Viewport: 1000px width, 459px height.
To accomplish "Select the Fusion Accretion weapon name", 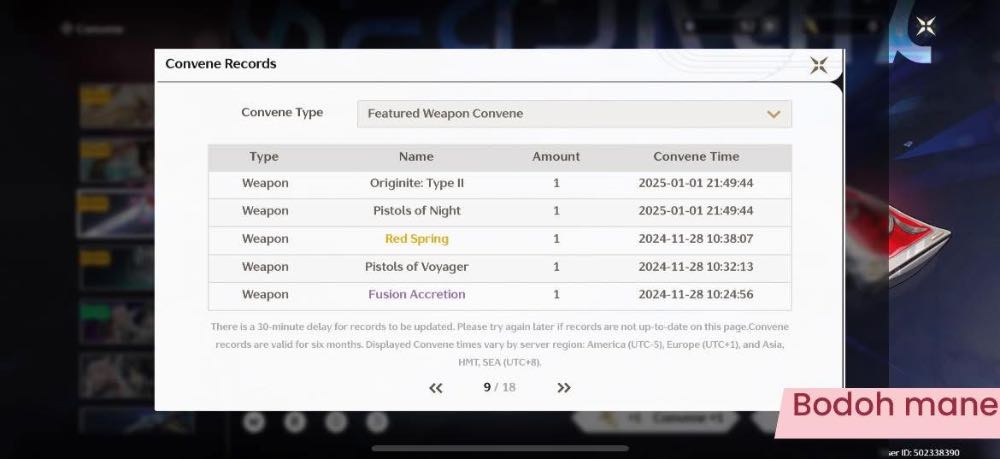I will 416,295.
